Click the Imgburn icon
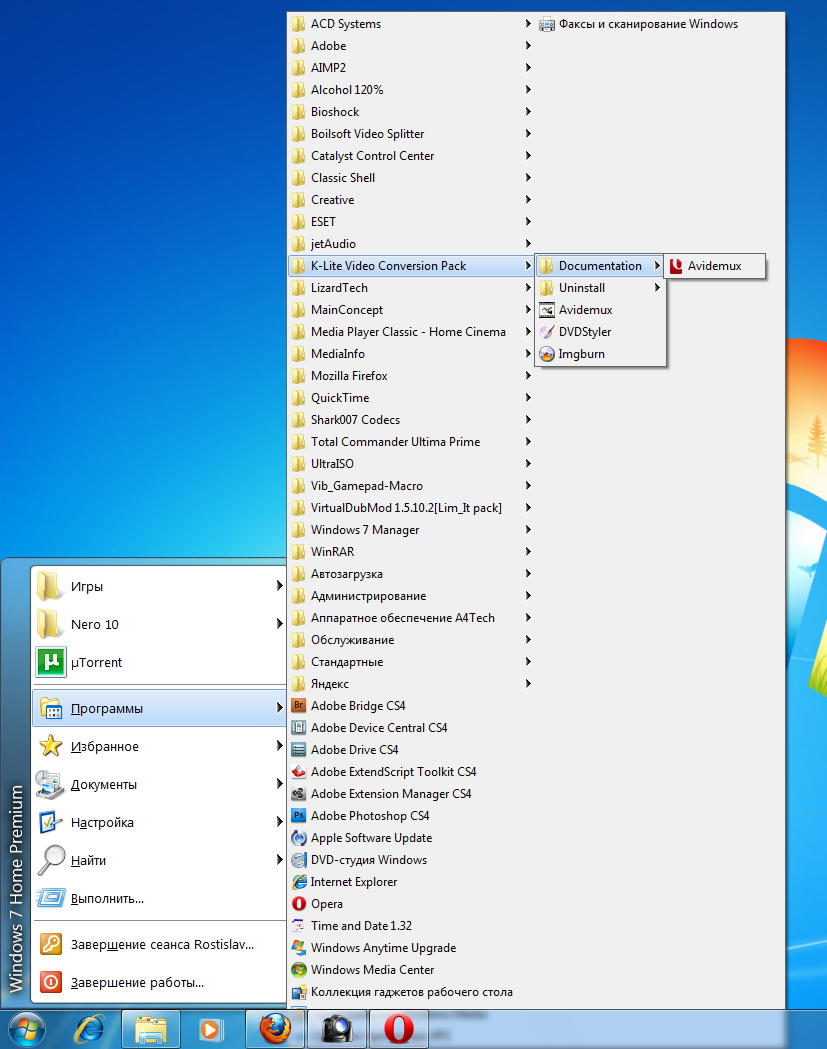 547,354
